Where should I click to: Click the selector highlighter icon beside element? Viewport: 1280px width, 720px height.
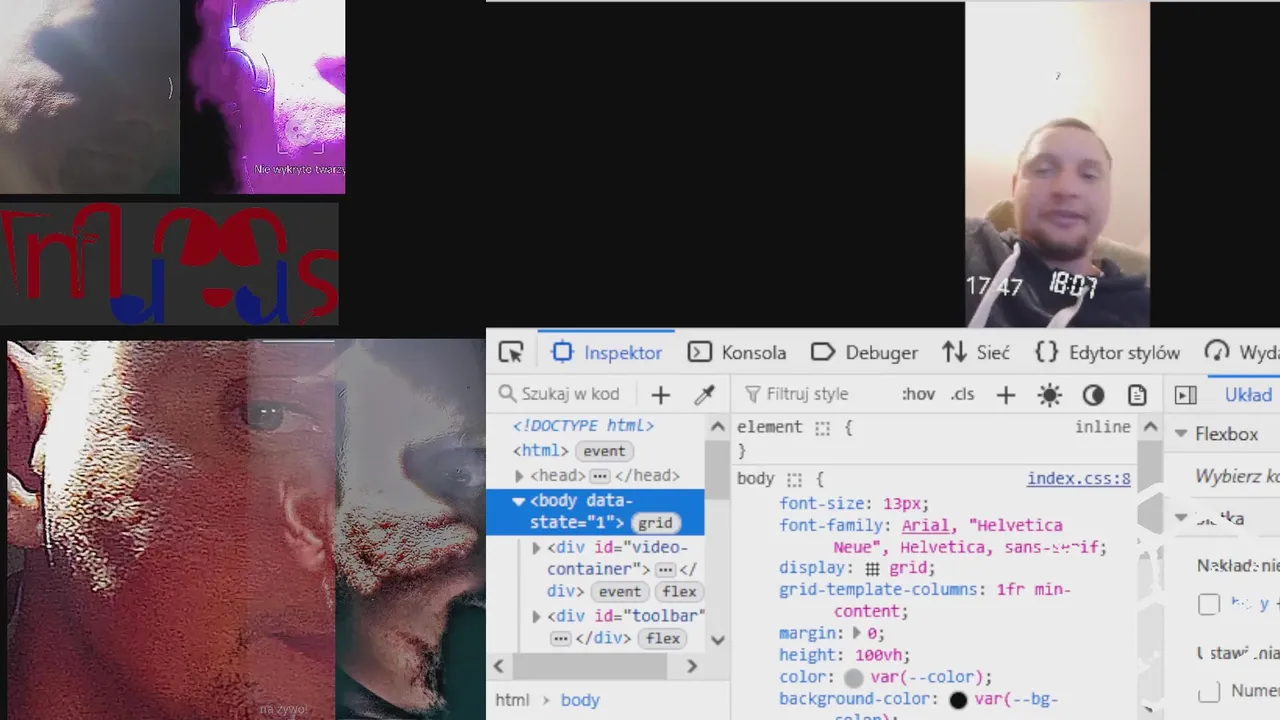tap(822, 428)
